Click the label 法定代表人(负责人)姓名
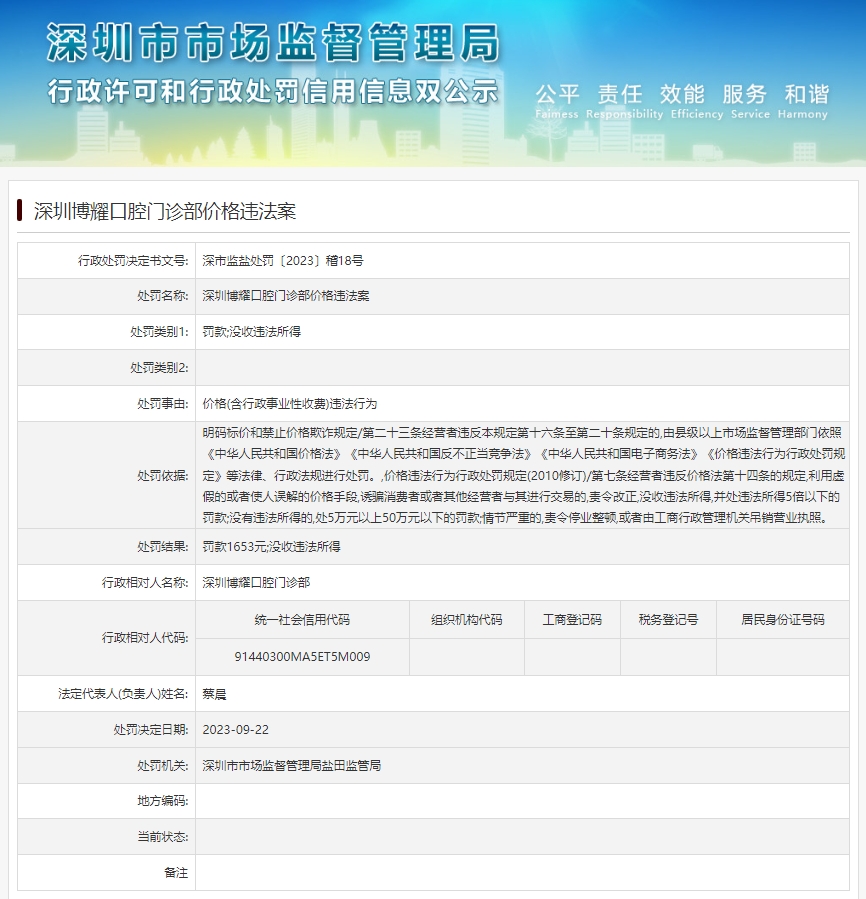The width and height of the screenshot is (866, 899). pos(123,694)
